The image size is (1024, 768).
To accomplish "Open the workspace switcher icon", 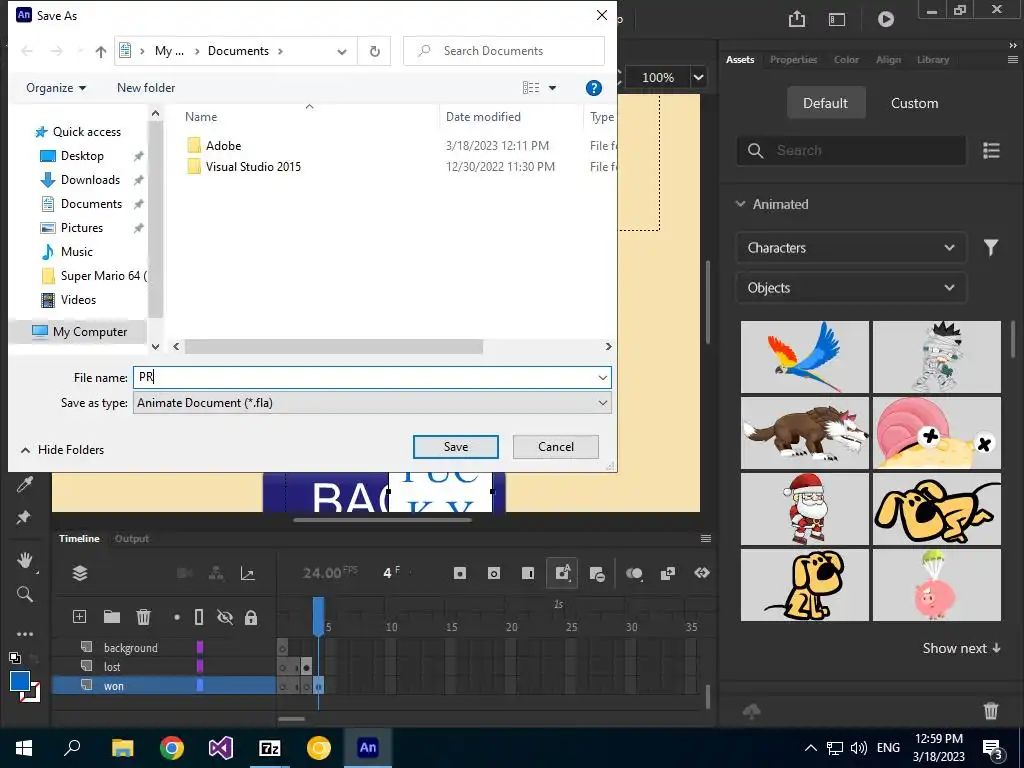I will pos(837,20).
